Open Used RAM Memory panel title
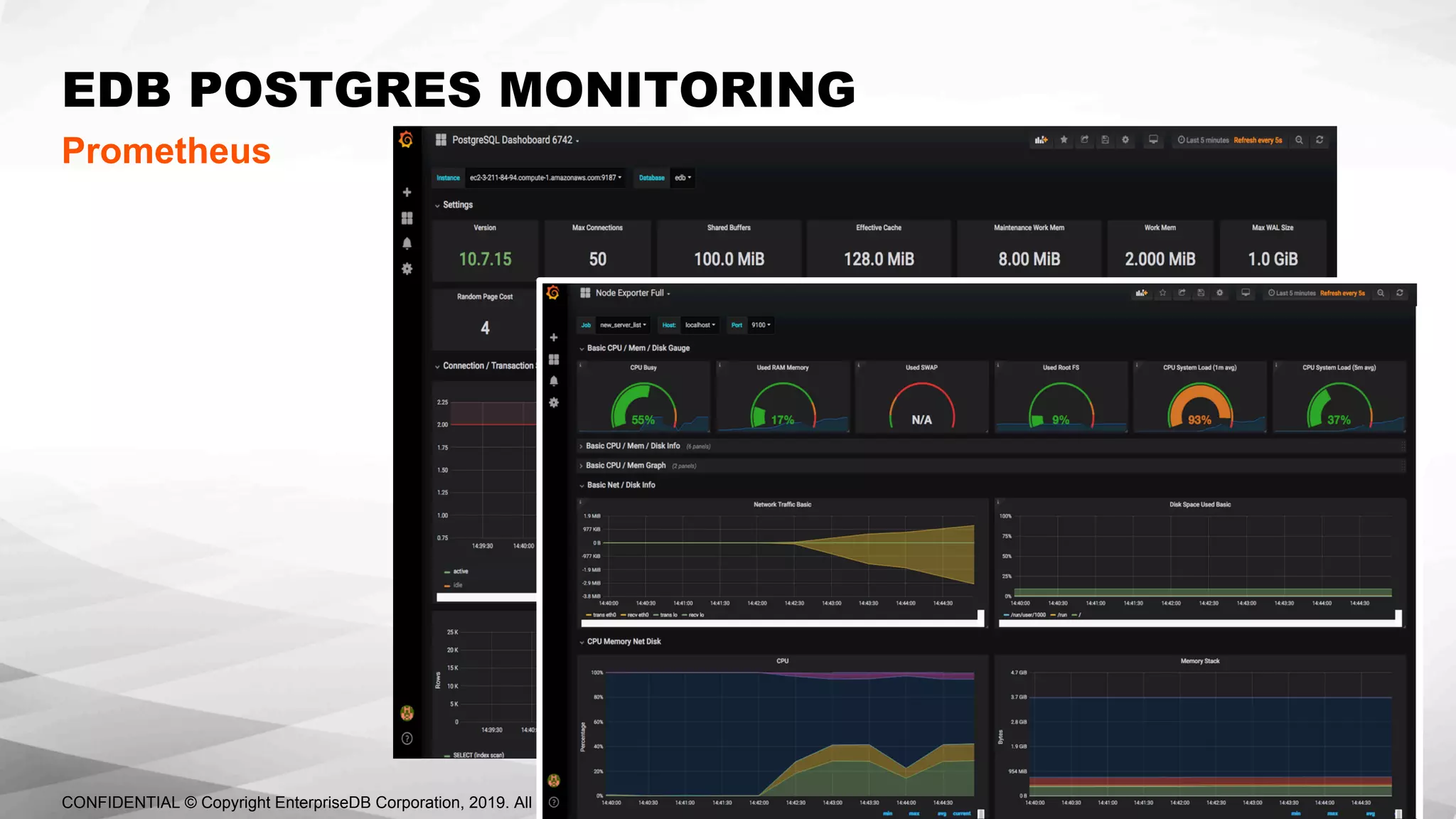 (783, 368)
